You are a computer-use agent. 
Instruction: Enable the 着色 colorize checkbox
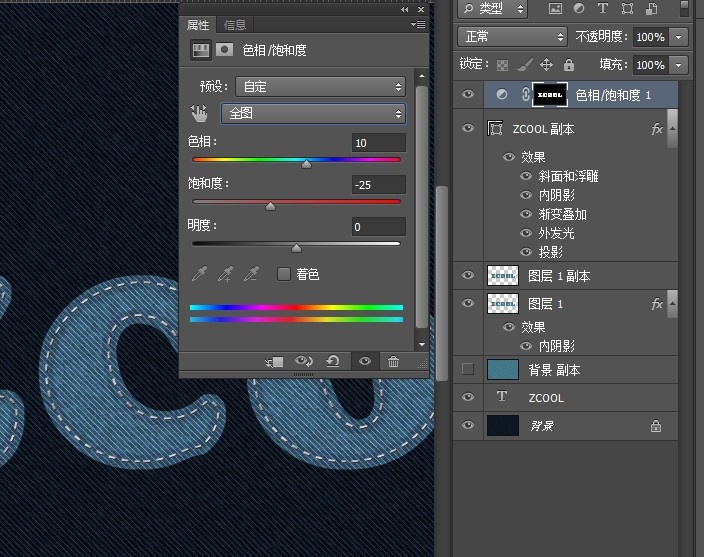[x=284, y=274]
